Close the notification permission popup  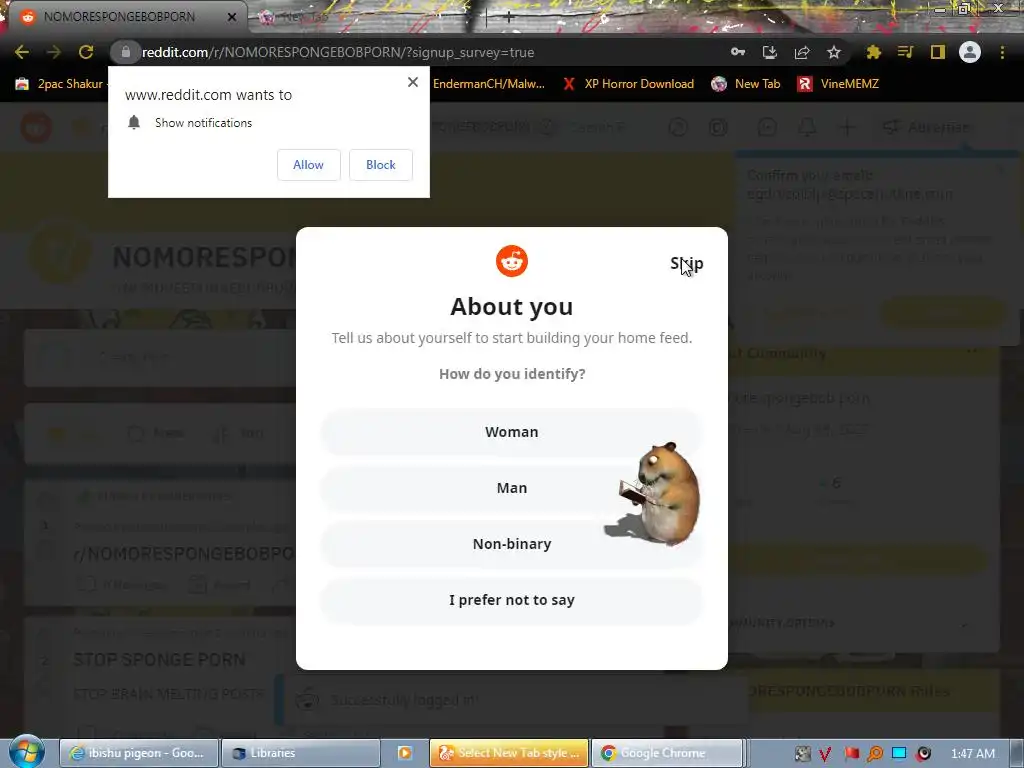pyautogui.click(x=413, y=82)
